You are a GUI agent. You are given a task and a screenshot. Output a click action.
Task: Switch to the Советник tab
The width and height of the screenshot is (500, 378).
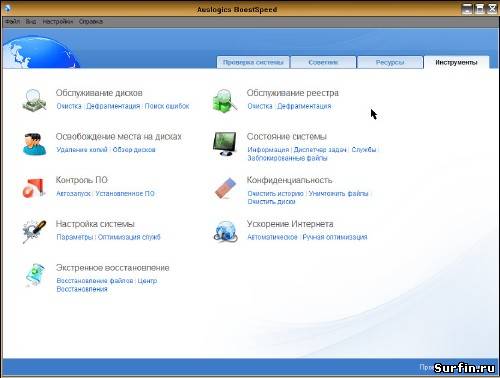coord(323,62)
